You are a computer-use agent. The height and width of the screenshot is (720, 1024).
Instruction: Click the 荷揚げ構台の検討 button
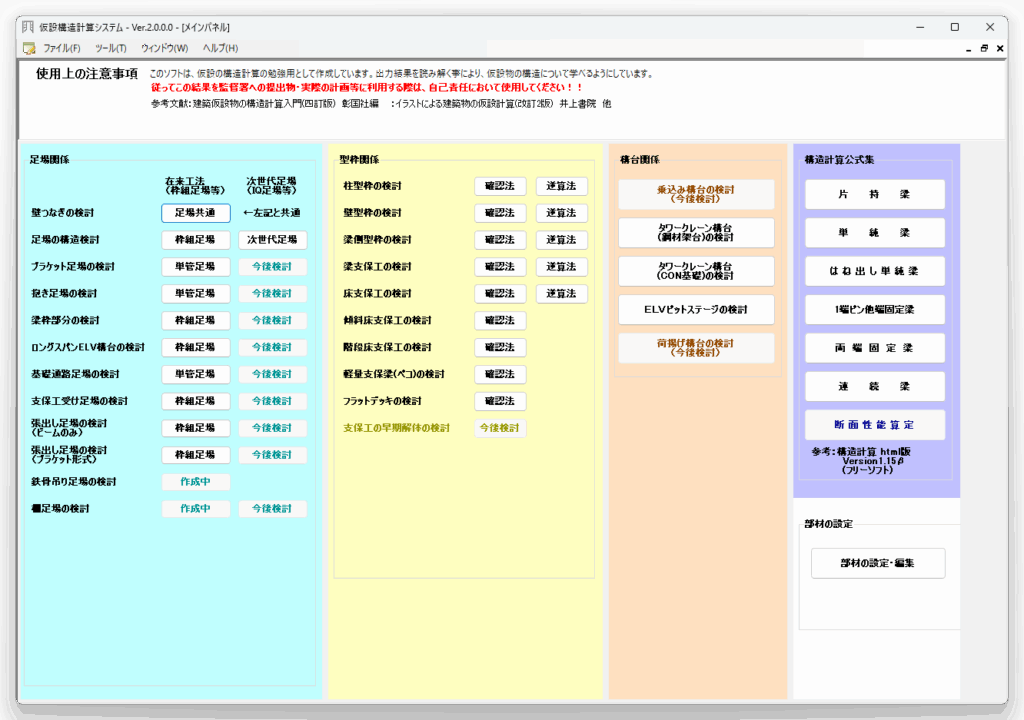click(696, 348)
